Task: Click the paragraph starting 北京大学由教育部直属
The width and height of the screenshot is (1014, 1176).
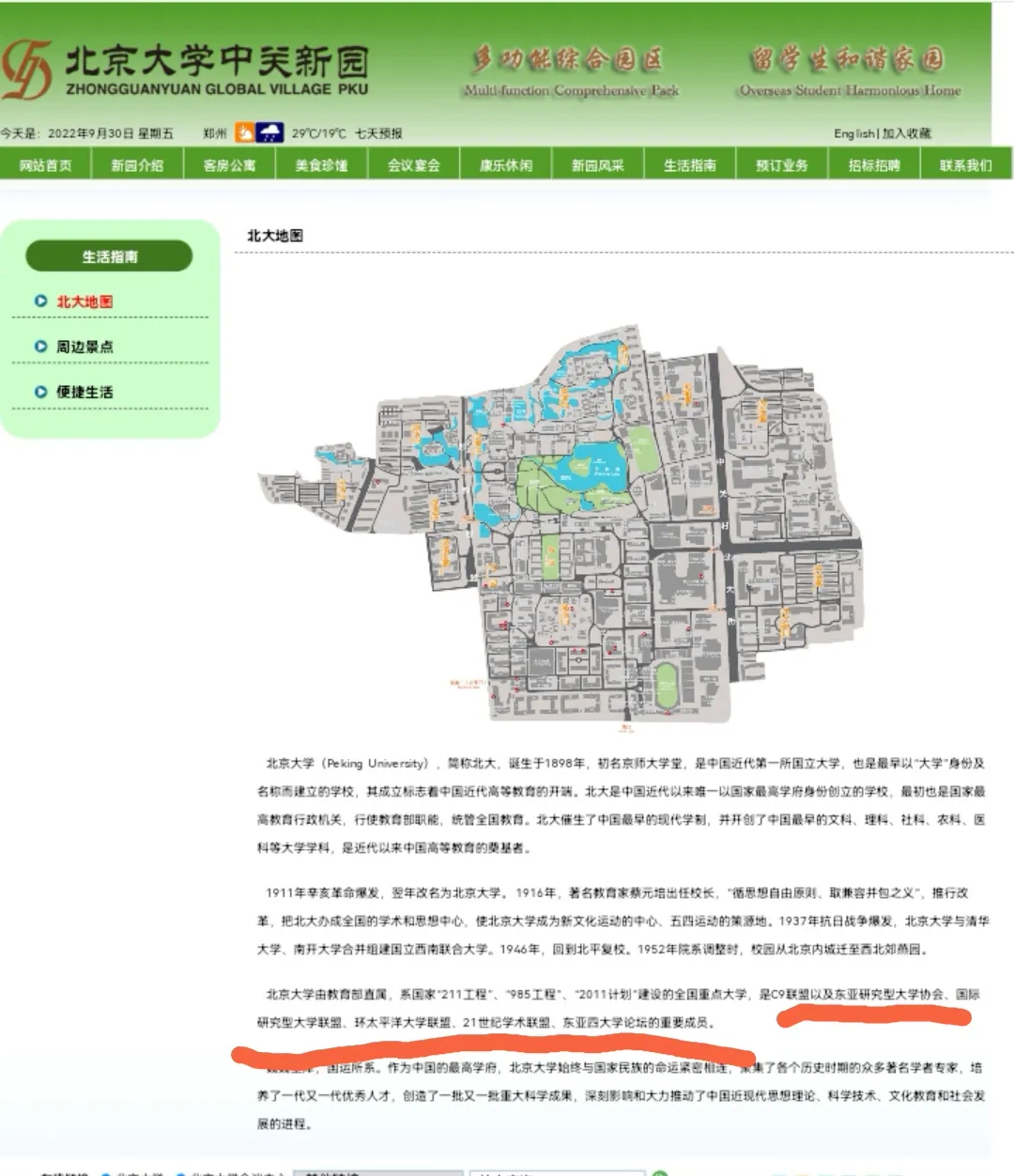Action: point(620,1008)
